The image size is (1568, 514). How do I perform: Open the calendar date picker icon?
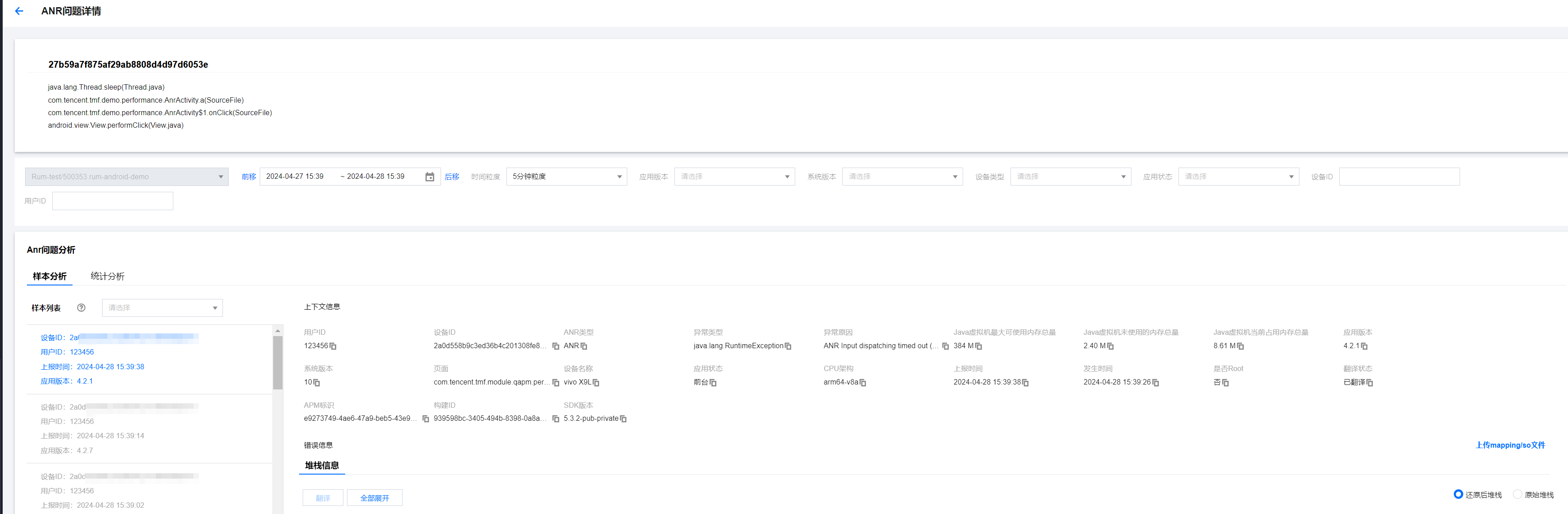429,177
